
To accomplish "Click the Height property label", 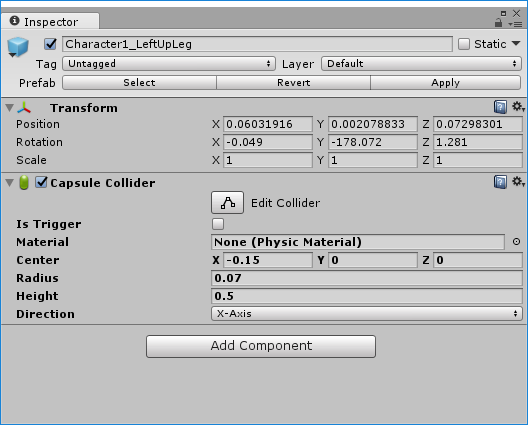I will point(37,296).
